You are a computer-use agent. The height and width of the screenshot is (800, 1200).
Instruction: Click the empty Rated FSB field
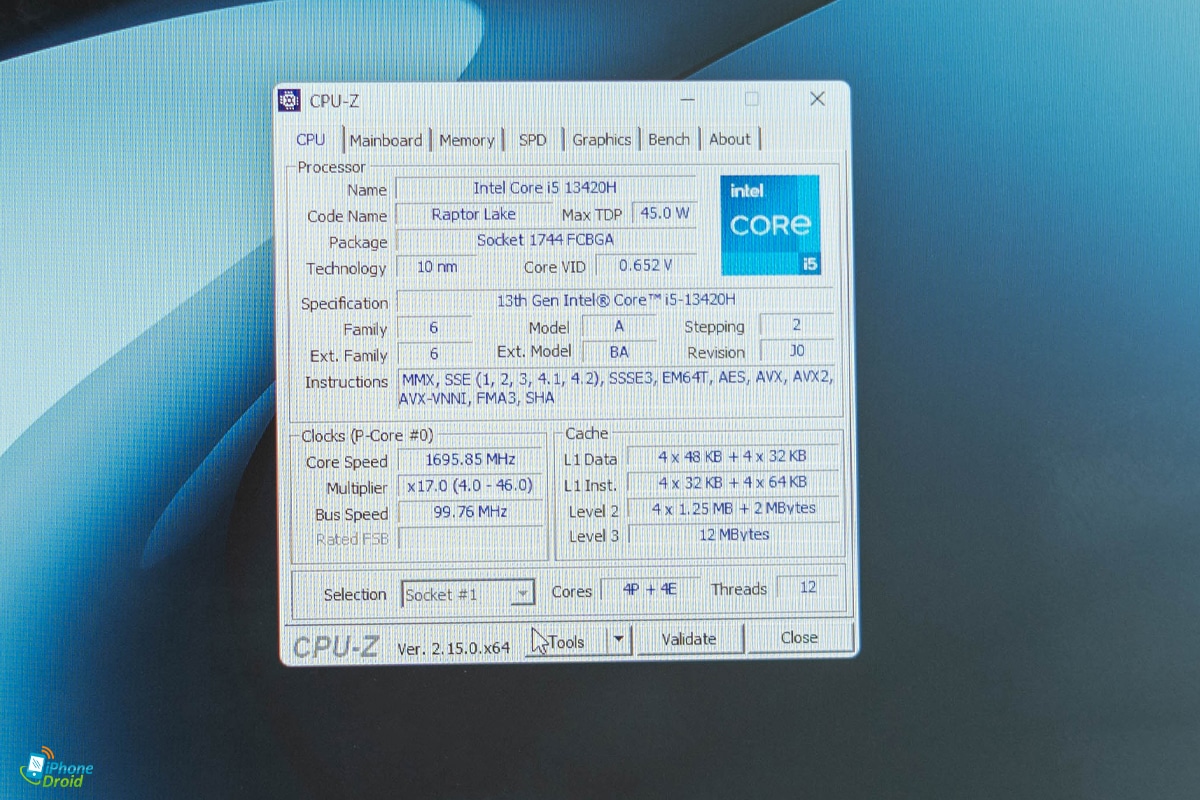tap(470, 538)
